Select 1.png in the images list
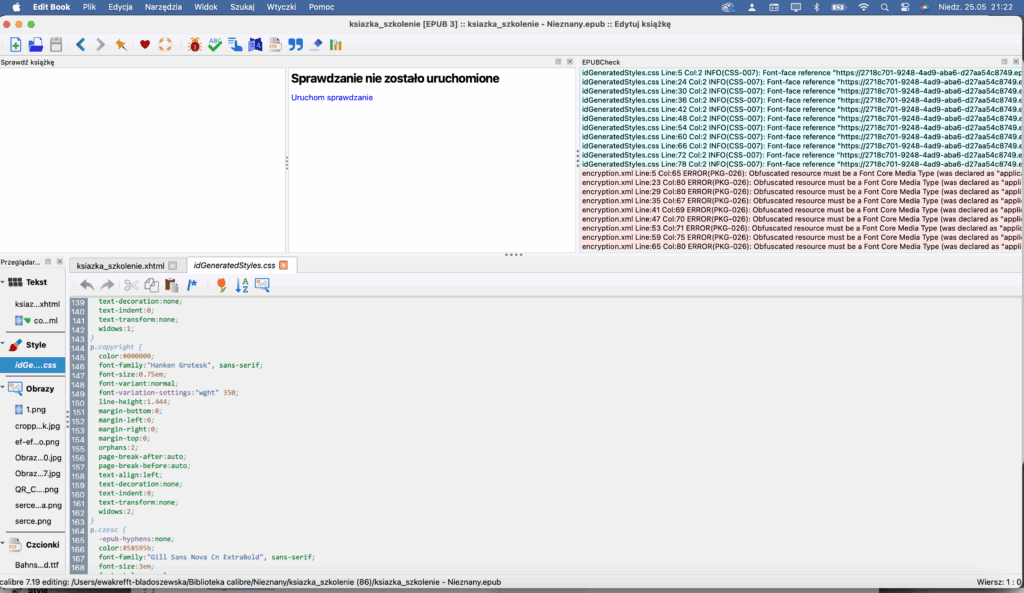This screenshot has height=593, width=1024. pyautogui.click(x=36, y=409)
